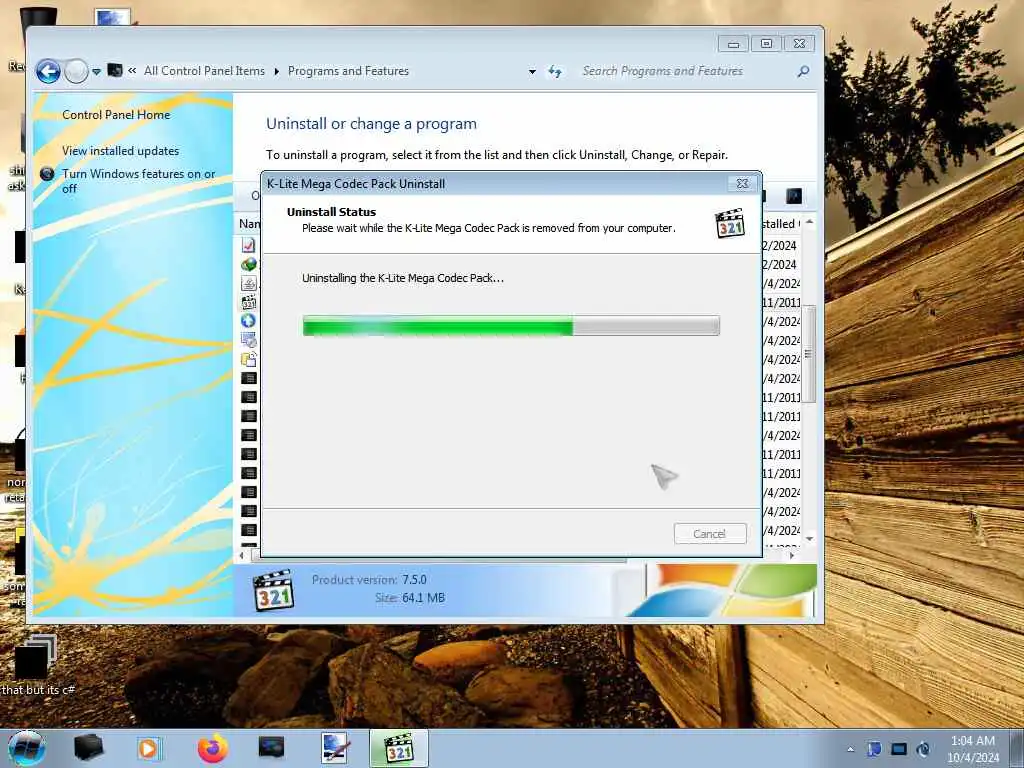Open Action Center flag tray icon
Viewport: 1024px width, 768px height.
click(x=874, y=749)
